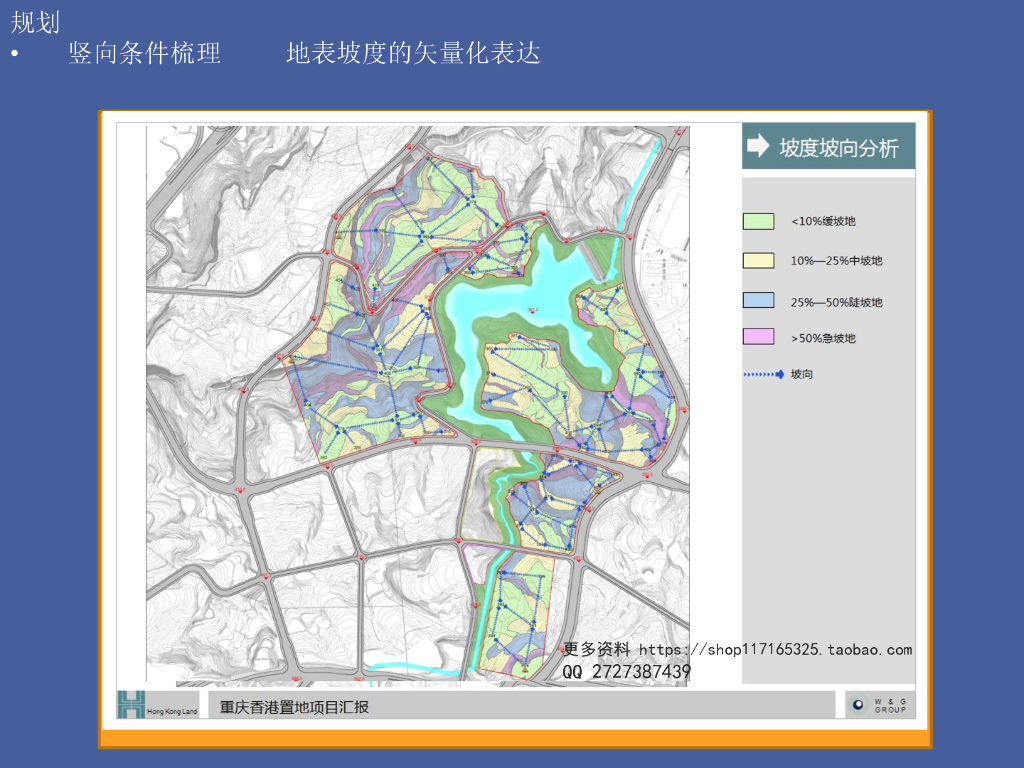Select the 竖向条件梳理 heading text
1024x768 pixels.
point(144,54)
